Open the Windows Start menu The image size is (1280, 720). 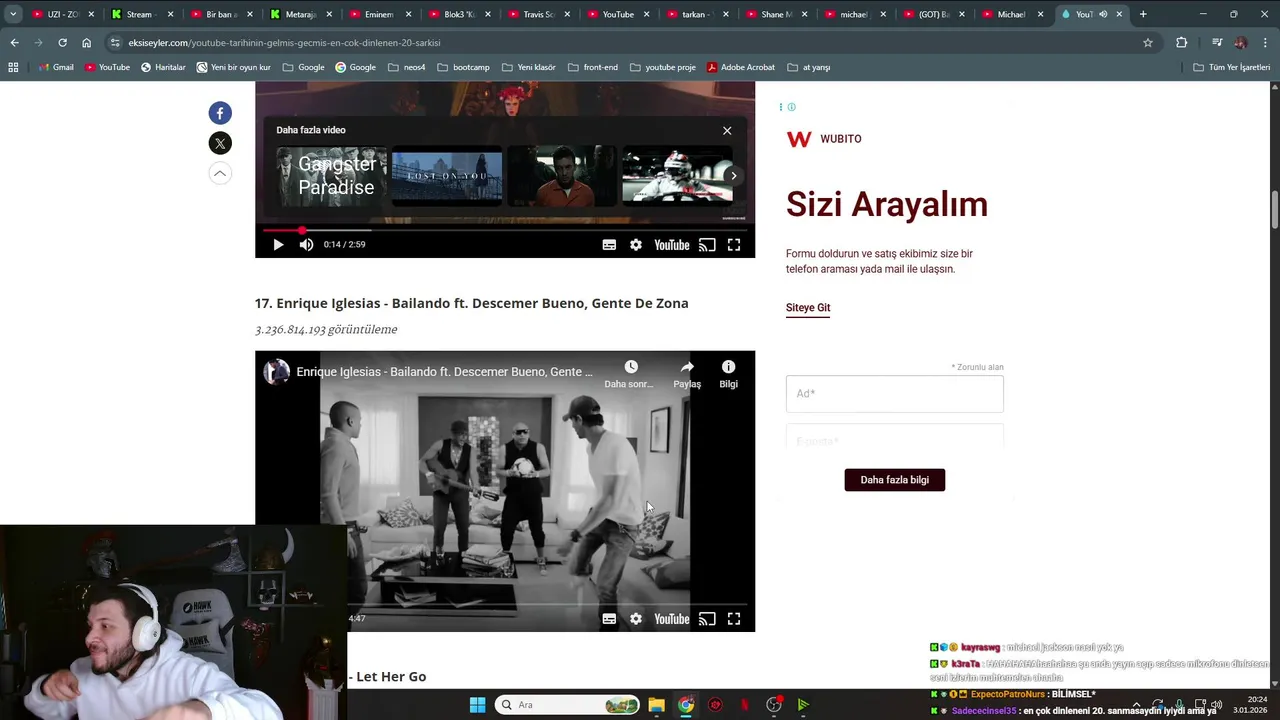coord(477,705)
